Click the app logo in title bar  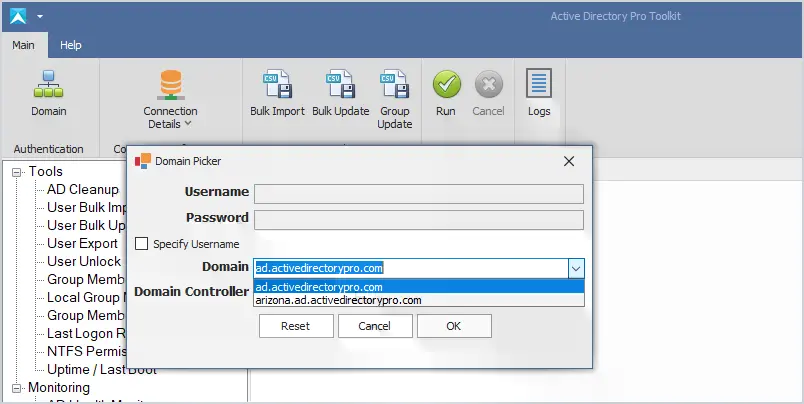coord(18,16)
